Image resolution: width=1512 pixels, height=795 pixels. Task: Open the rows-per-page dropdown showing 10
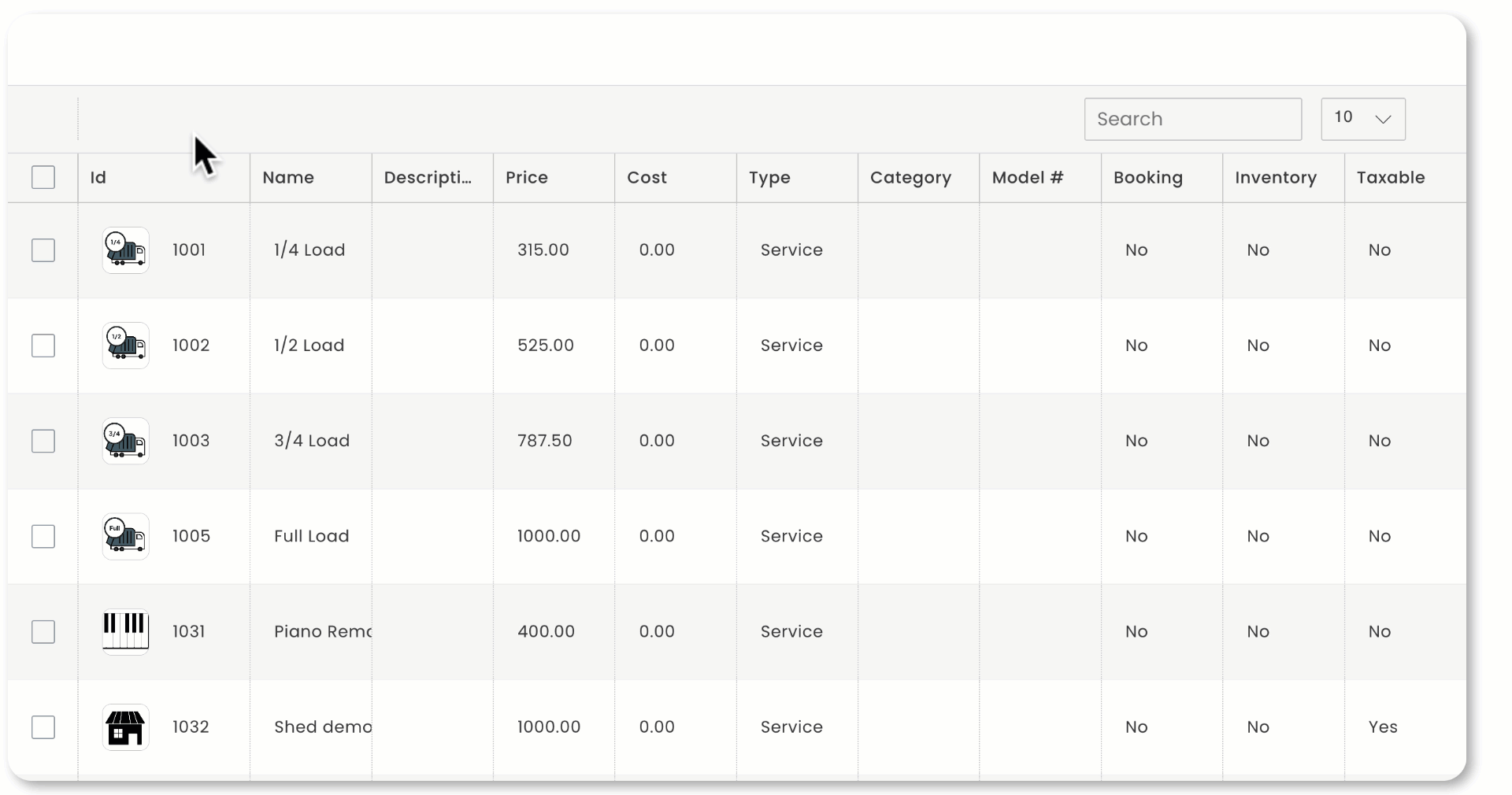click(1363, 119)
